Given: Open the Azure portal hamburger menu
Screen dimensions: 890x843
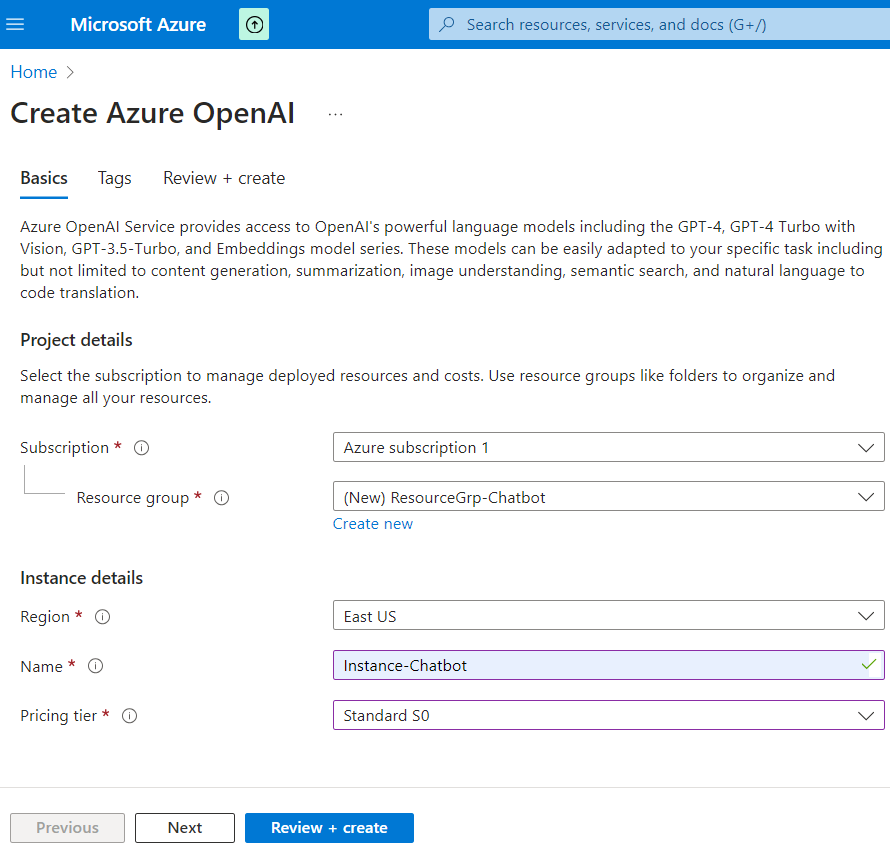Looking at the screenshot, I should click(x=14, y=24).
